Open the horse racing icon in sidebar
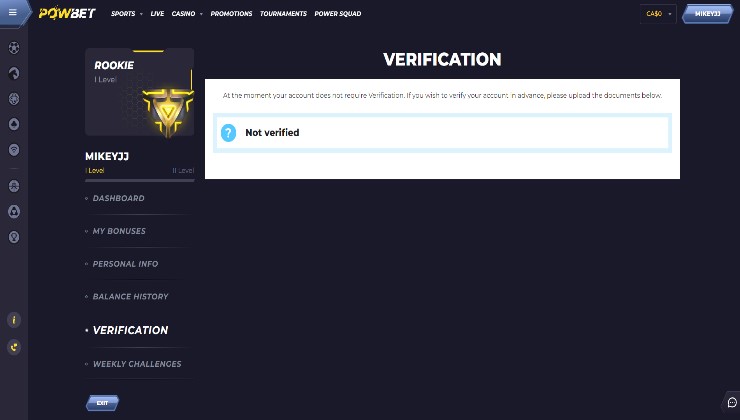The width and height of the screenshot is (740, 420). pos(14,73)
